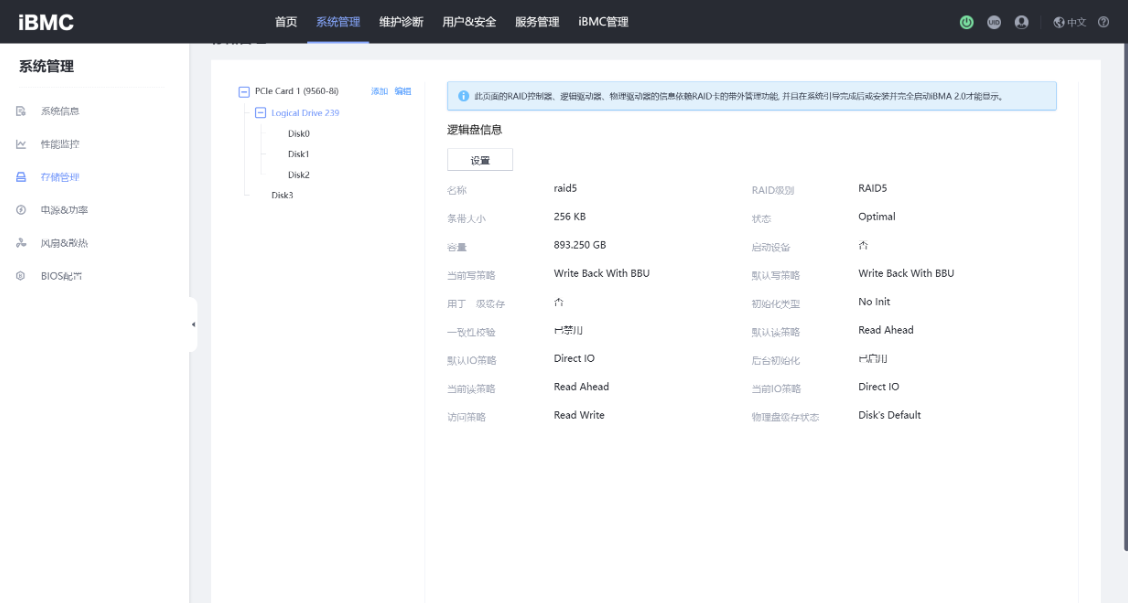Open the 服务管理 menu
Viewport: 1128px width, 603px height.
coord(537,22)
